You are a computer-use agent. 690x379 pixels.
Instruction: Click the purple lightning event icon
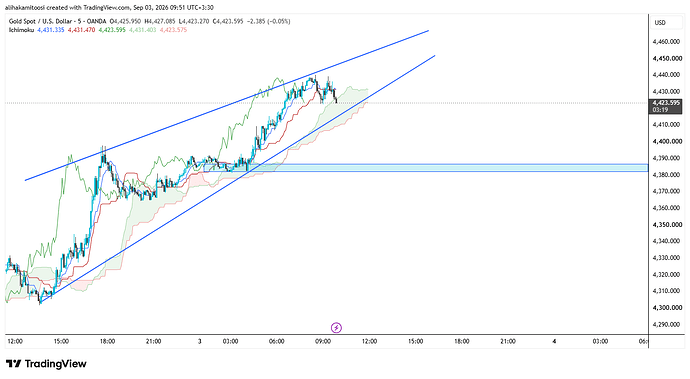point(336,327)
